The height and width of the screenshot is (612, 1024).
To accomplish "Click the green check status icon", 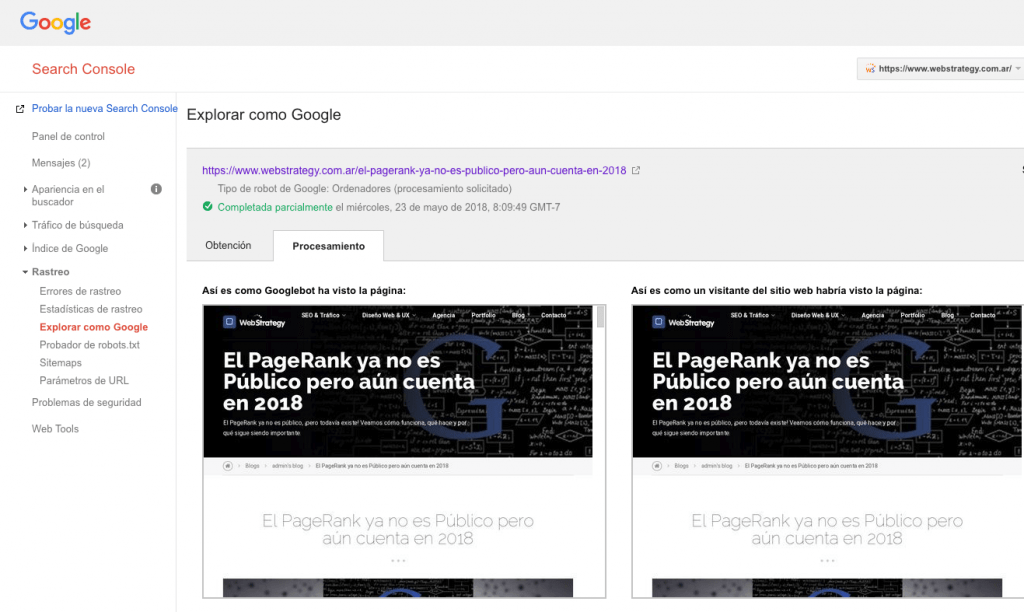I will pos(208,206).
